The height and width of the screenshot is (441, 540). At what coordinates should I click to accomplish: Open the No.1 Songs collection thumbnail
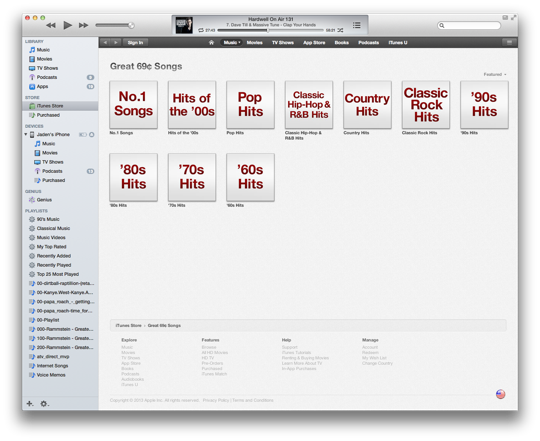pos(133,105)
